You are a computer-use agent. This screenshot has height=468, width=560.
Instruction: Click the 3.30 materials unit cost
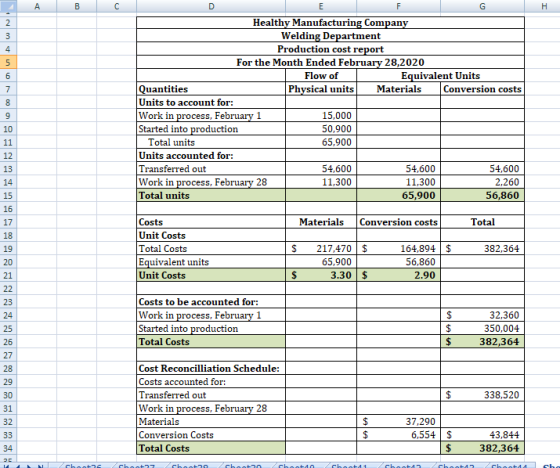click(x=321, y=275)
